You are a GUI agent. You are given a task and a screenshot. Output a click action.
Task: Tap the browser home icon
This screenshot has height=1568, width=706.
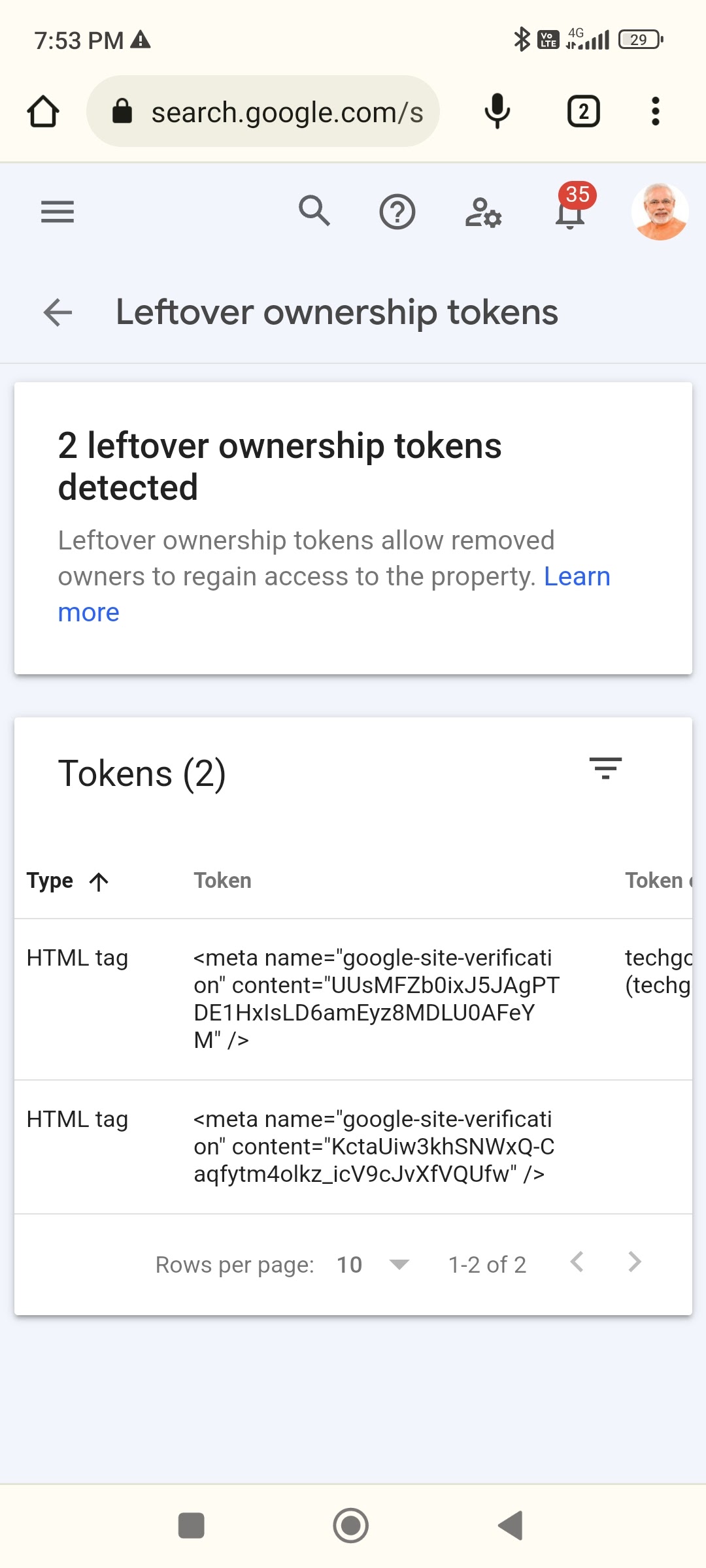(x=43, y=112)
